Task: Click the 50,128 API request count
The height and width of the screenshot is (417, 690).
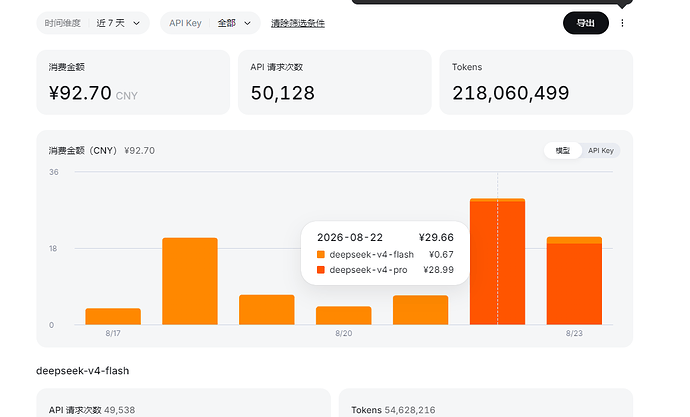Action: pyautogui.click(x=283, y=93)
